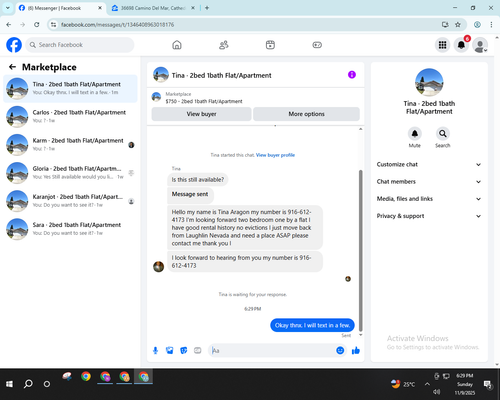Expand Privacy & support section
Image resolution: width=500 pixels, height=400 pixels.
point(429,216)
